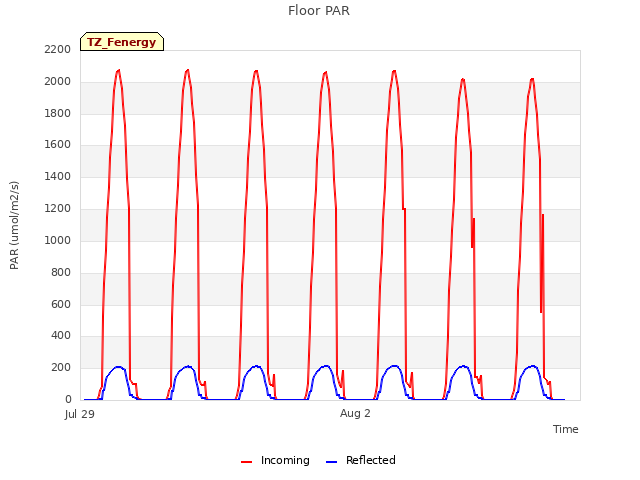Click the 1200 y-axis tick label
Image resolution: width=640 pixels, height=480 pixels.
click(x=58, y=209)
